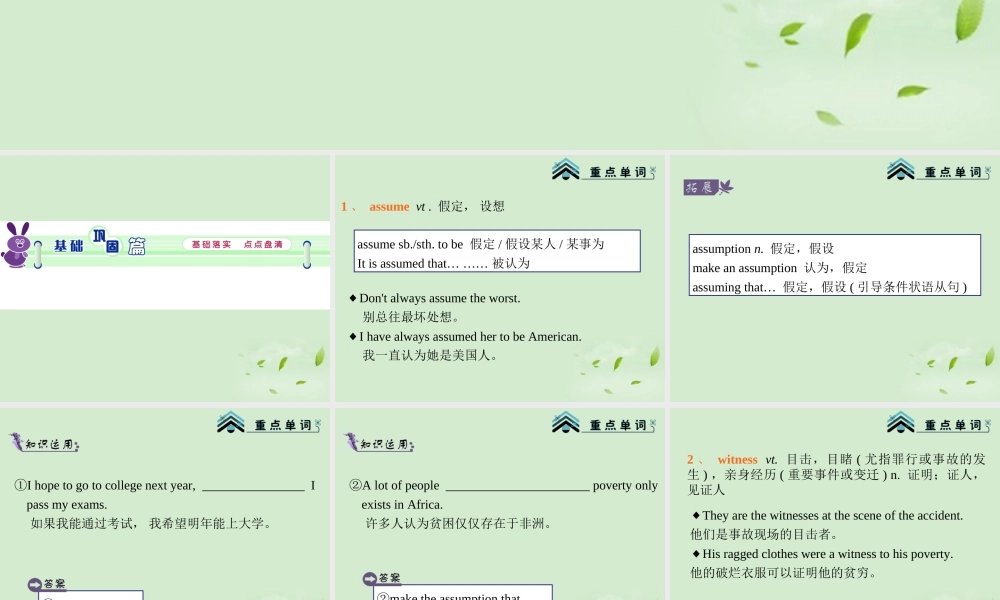1000x600 pixels.
Task: Click the 重点单词 badge on the 'I hope to go to college' slide
Action: point(269,423)
